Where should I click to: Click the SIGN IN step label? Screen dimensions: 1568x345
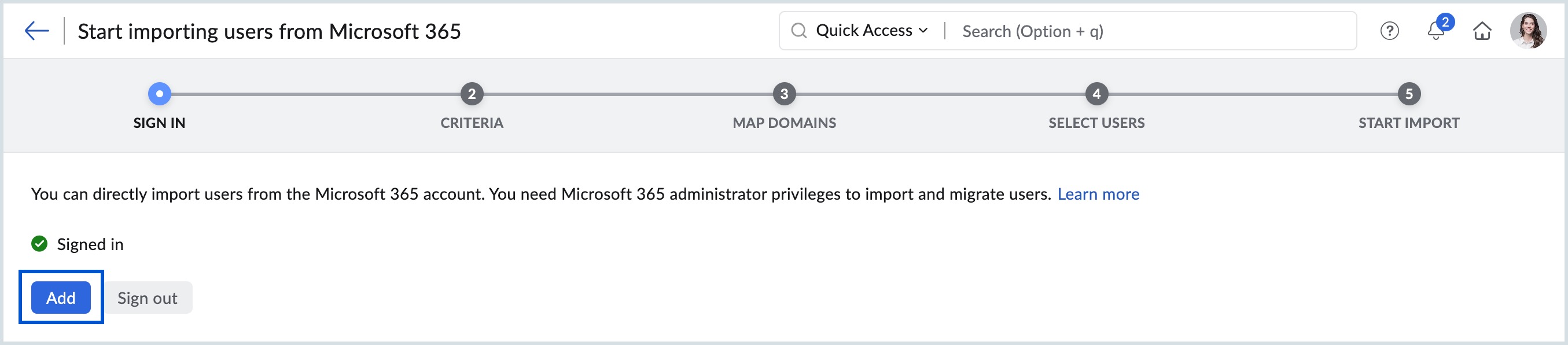[x=159, y=123]
